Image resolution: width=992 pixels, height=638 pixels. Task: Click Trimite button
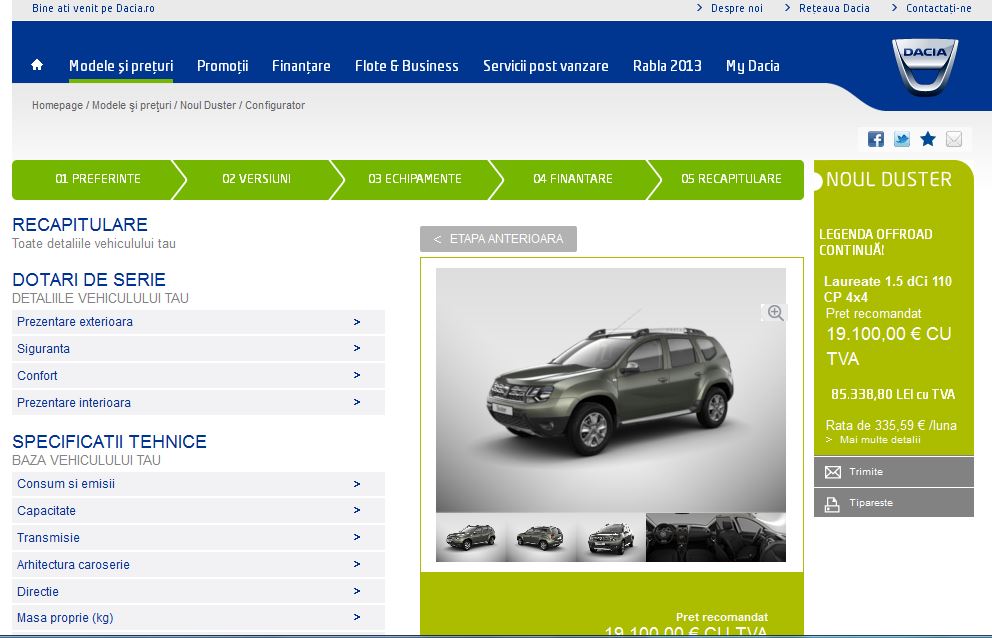point(893,472)
